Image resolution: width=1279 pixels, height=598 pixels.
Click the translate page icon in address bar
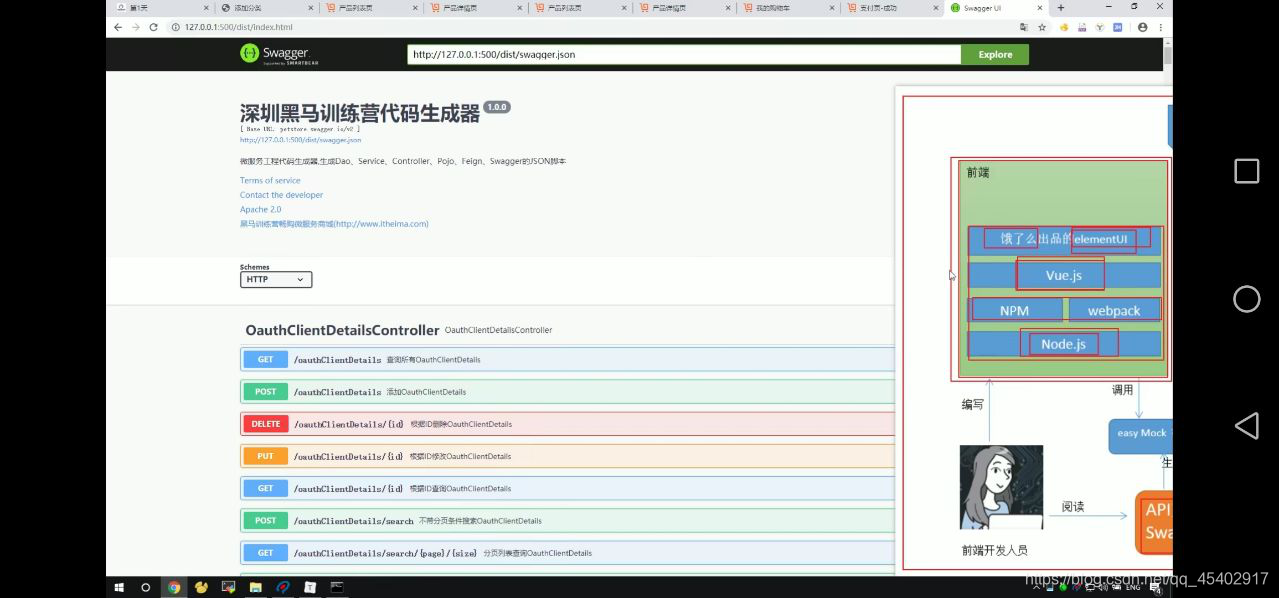1024,27
